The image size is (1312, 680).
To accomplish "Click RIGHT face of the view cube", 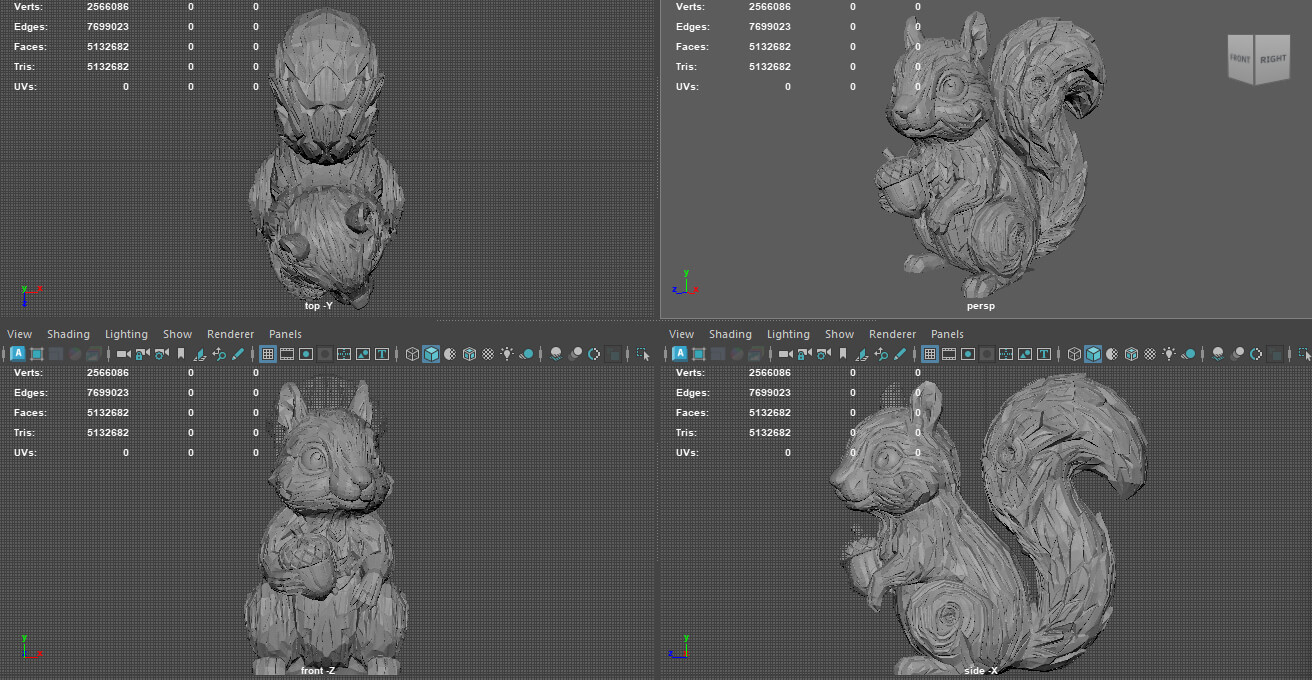I will [1272, 59].
